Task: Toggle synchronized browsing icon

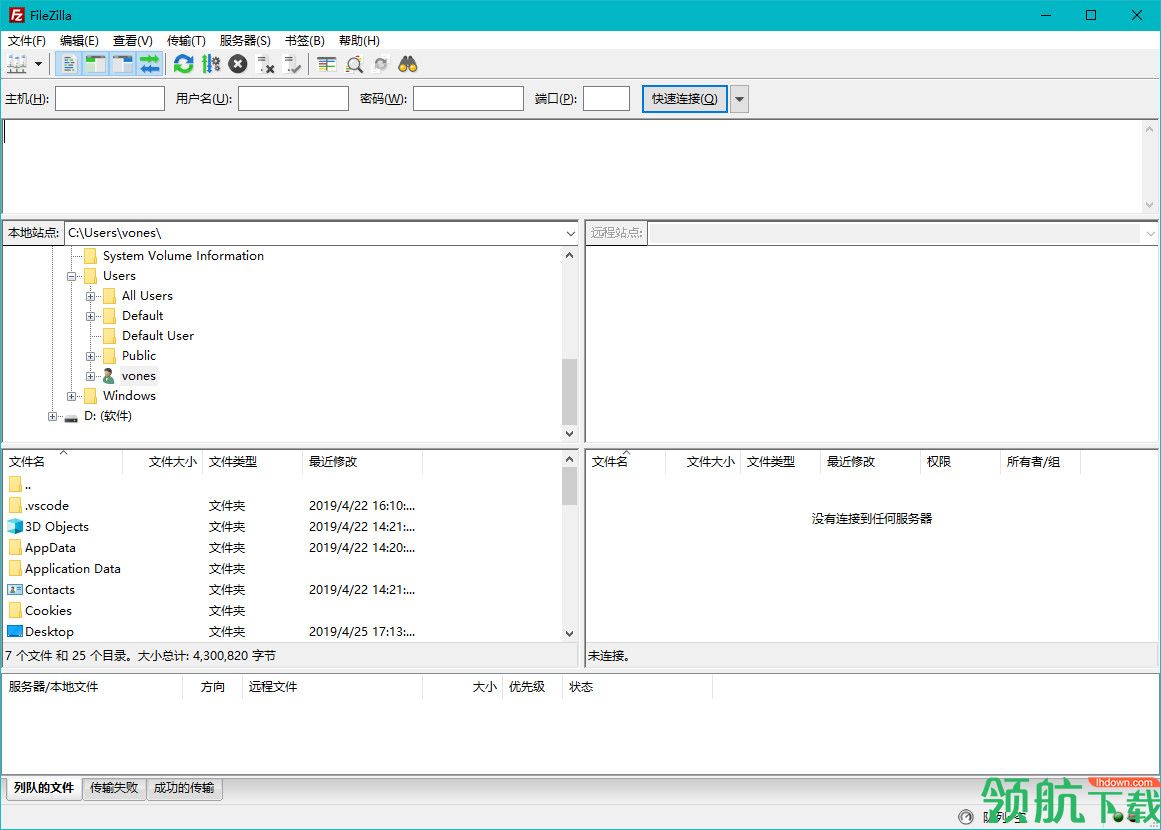Action: coord(381,64)
